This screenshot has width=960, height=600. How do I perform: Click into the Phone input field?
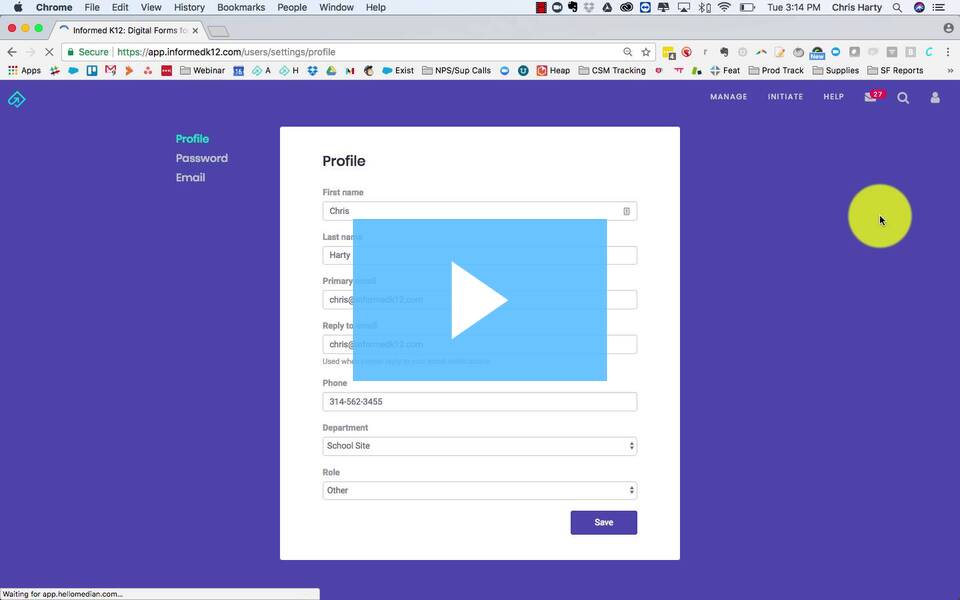[x=479, y=402]
